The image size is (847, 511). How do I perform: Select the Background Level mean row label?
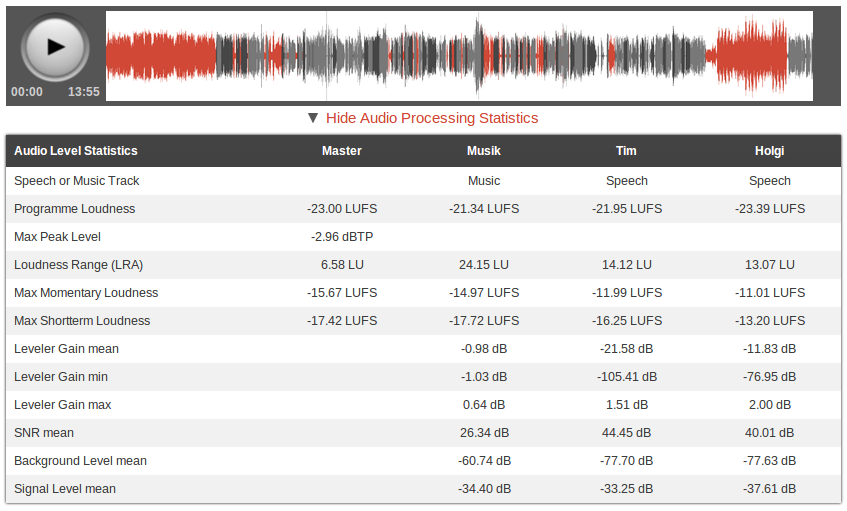(x=80, y=461)
